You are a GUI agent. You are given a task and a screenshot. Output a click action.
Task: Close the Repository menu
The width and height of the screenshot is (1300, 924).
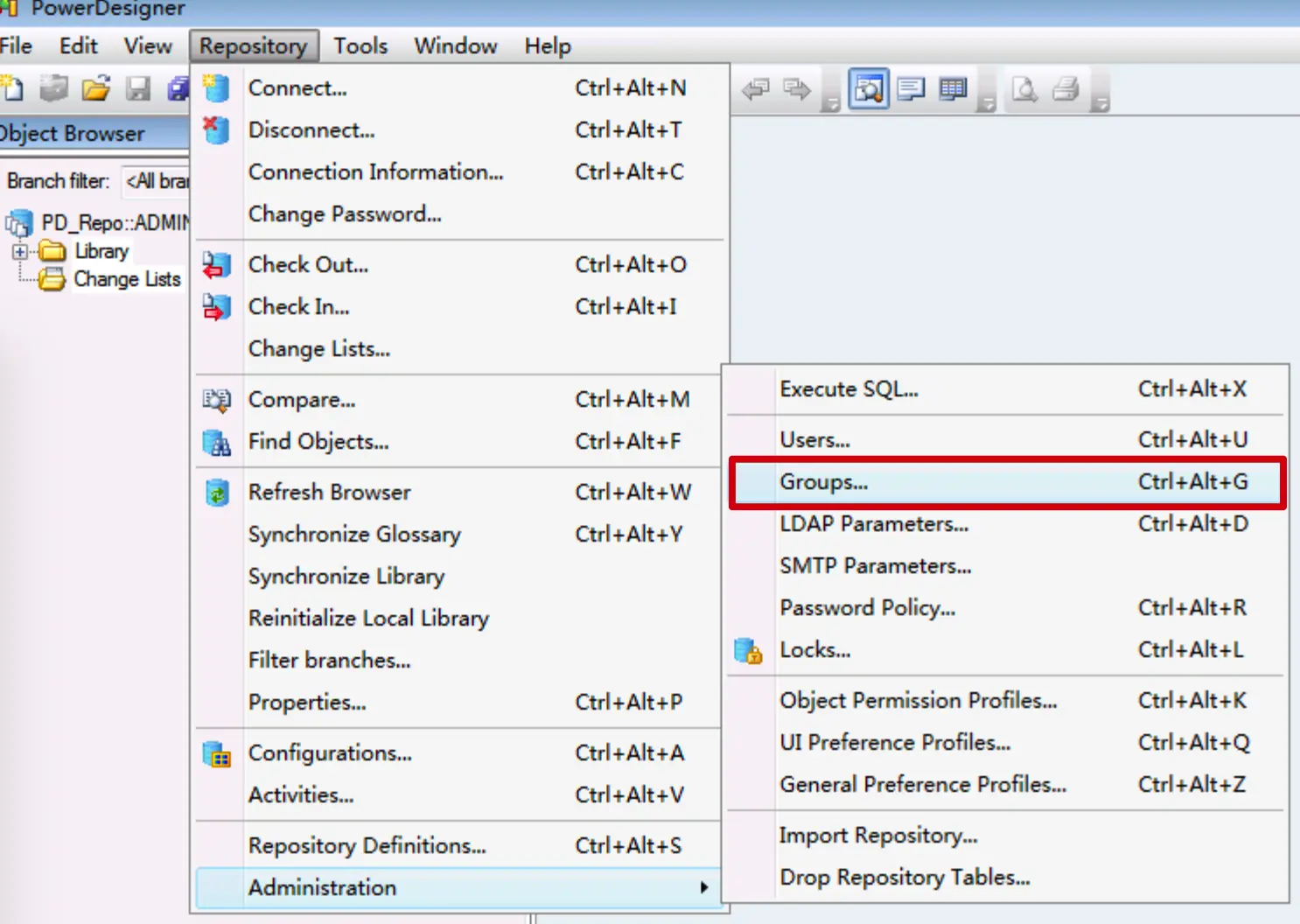[254, 45]
